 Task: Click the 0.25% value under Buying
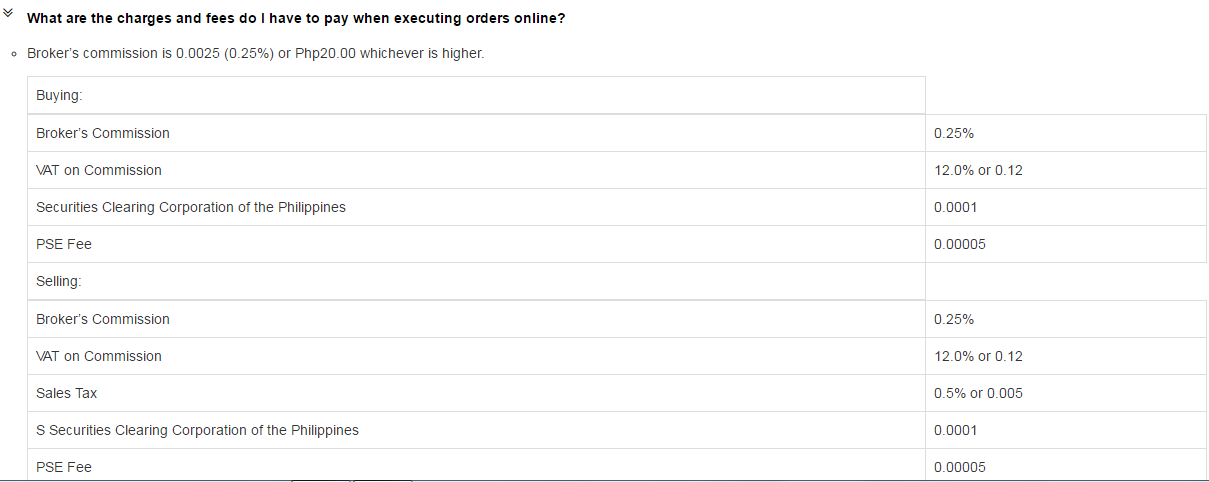pyautogui.click(x=954, y=133)
